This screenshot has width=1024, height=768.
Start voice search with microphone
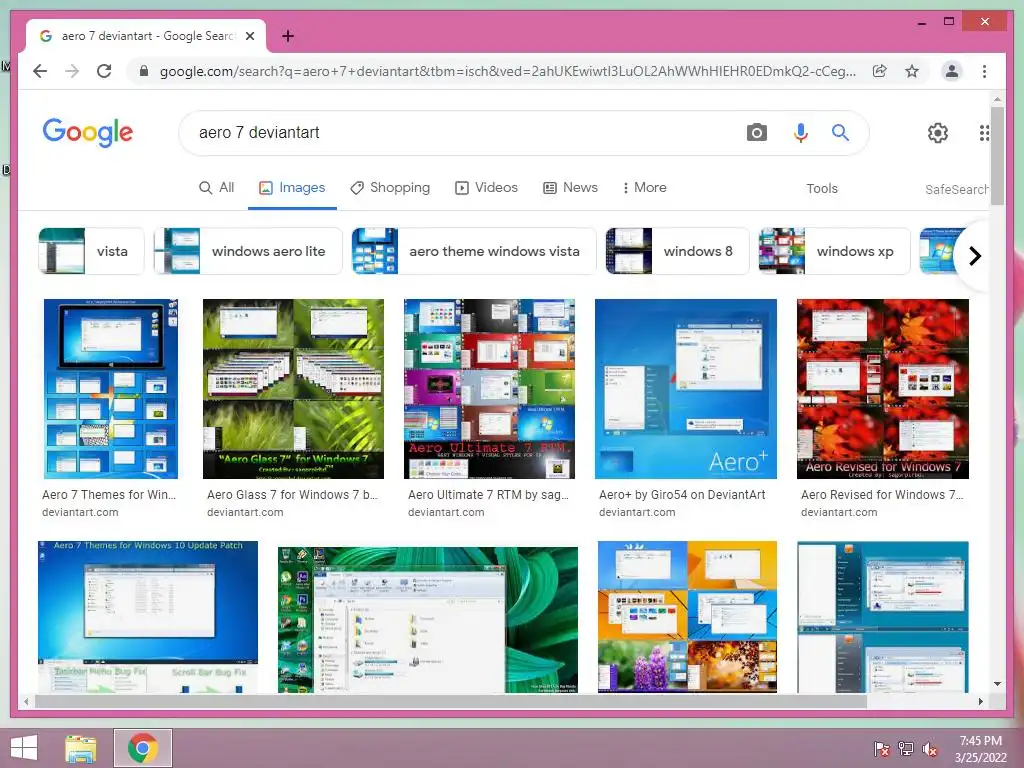pos(801,133)
